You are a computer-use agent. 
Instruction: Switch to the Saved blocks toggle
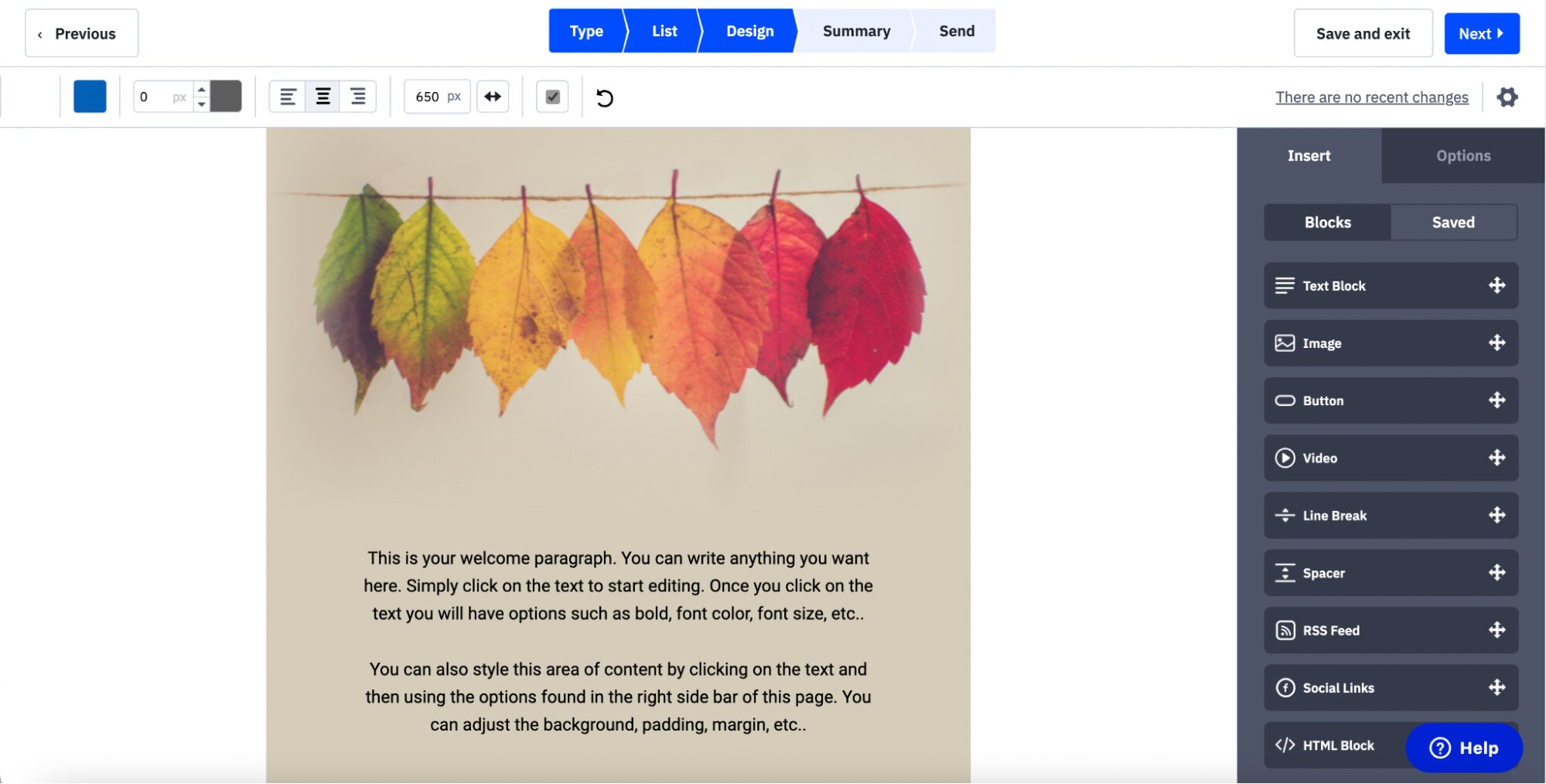tap(1452, 223)
